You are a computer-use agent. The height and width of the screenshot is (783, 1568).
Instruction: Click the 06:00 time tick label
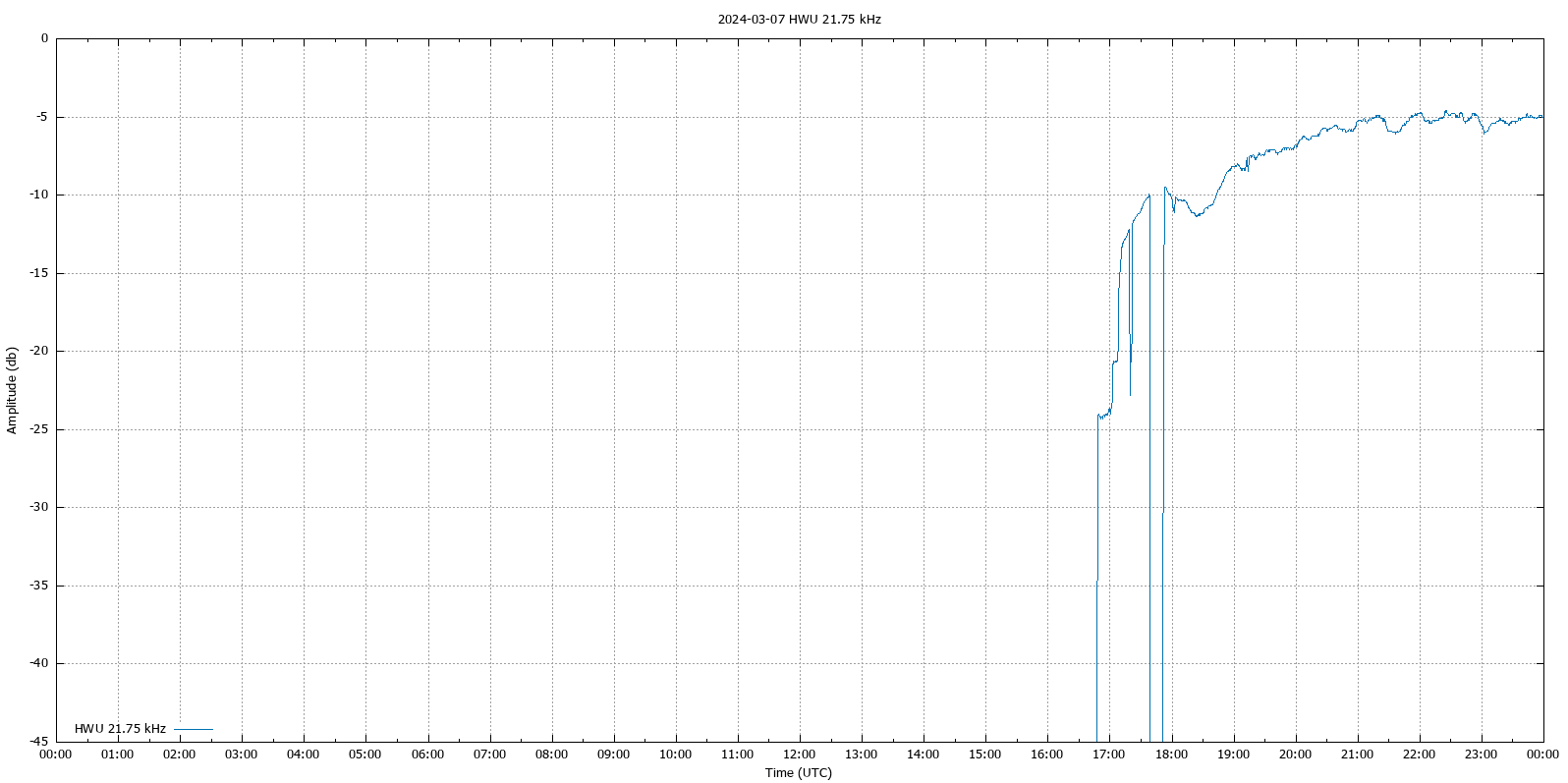coord(427,755)
